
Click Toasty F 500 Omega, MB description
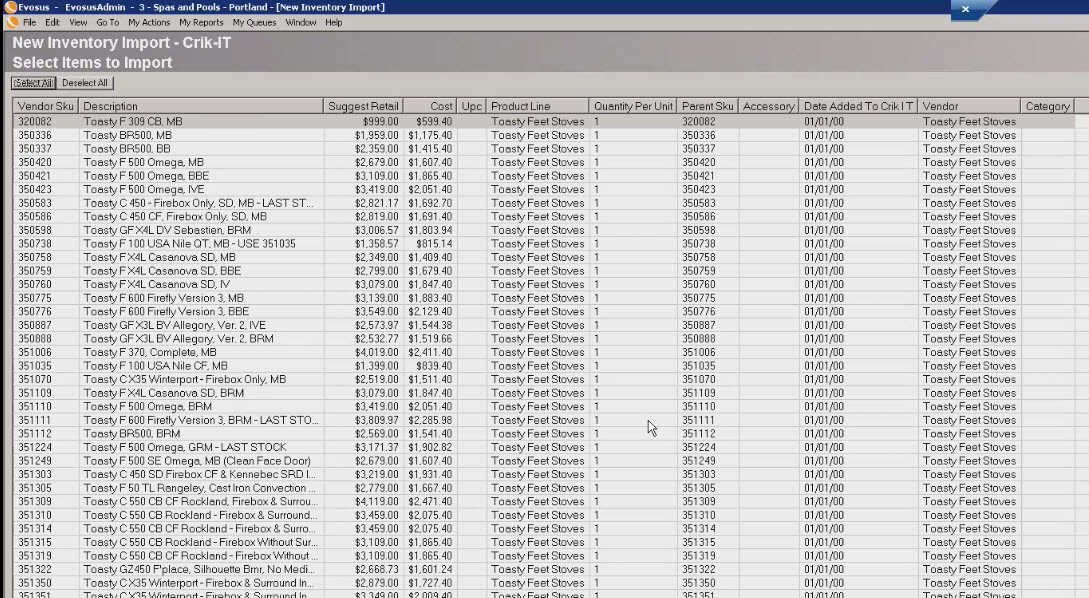[143, 163]
